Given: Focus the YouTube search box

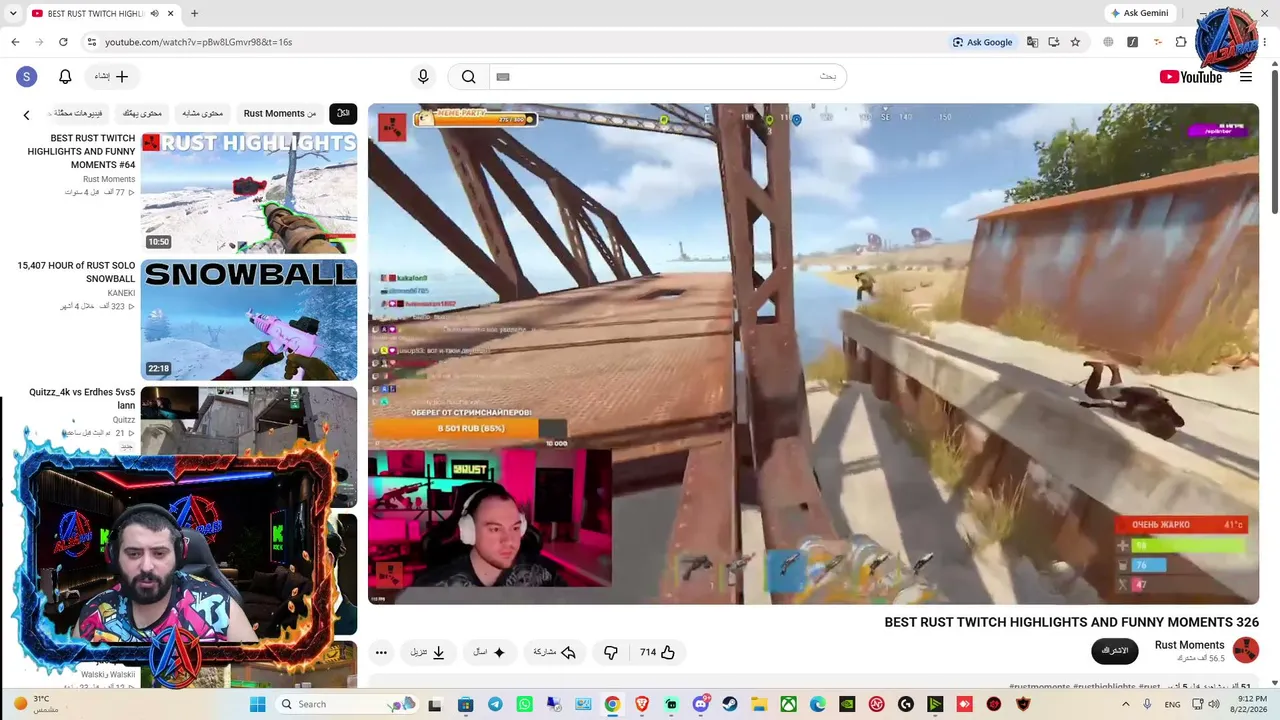Looking at the screenshot, I should click(668, 77).
